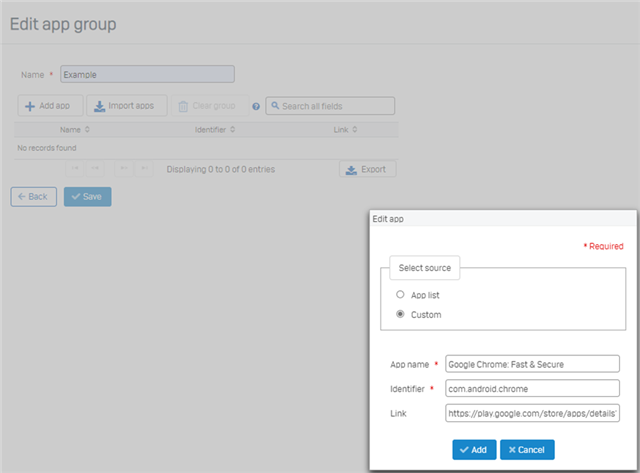
Task: Click the group Name field
Action: click(x=147, y=74)
